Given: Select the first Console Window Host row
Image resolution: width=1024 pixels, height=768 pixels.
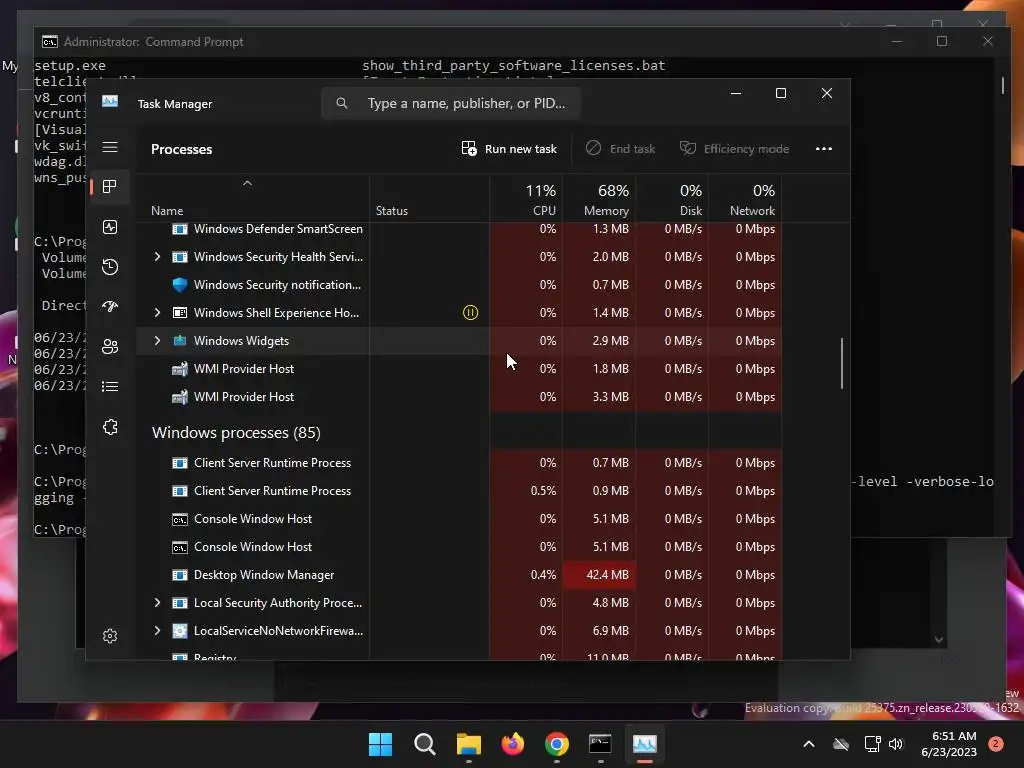Looking at the screenshot, I should tap(459, 519).
